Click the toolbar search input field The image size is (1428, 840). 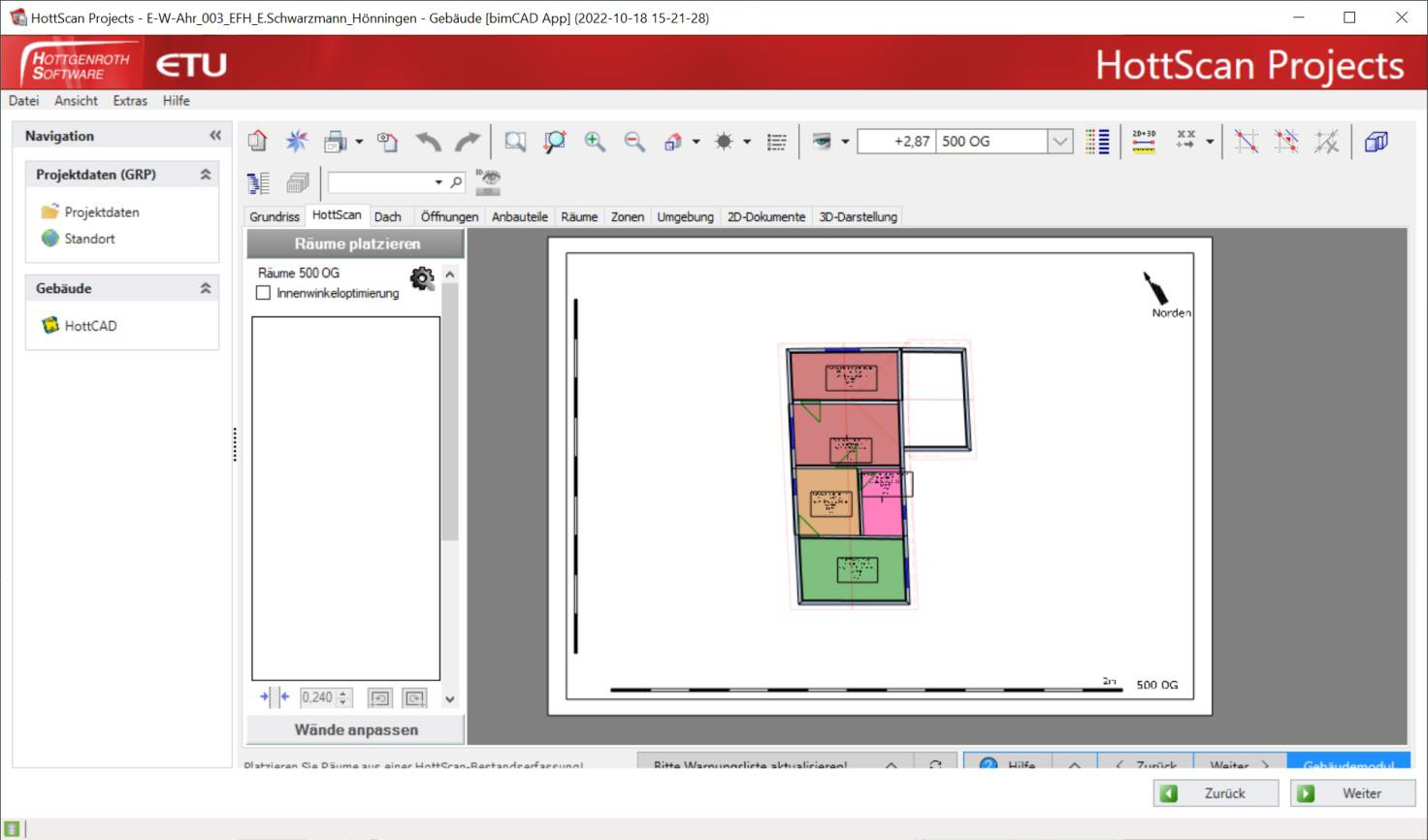pyautogui.click(x=380, y=182)
